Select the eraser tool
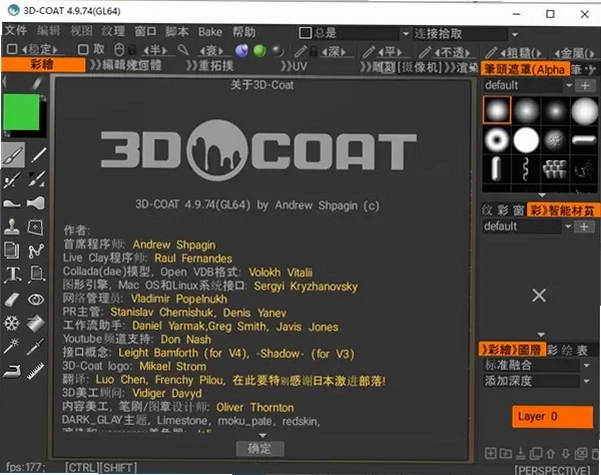Screen dimensions: 601x475 12,299
